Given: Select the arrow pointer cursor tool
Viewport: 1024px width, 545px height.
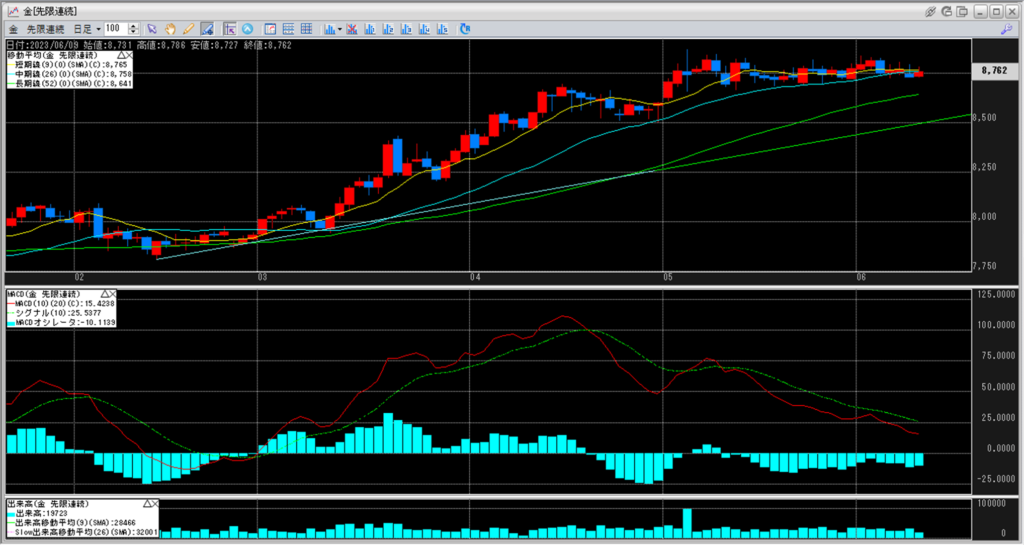Looking at the screenshot, I should [152, 29].
